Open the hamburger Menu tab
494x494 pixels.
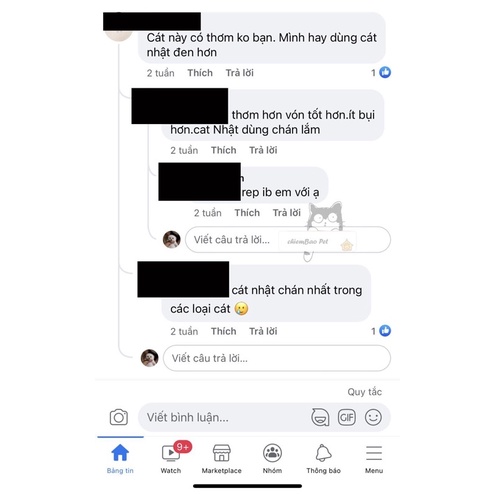pos(374,459)
